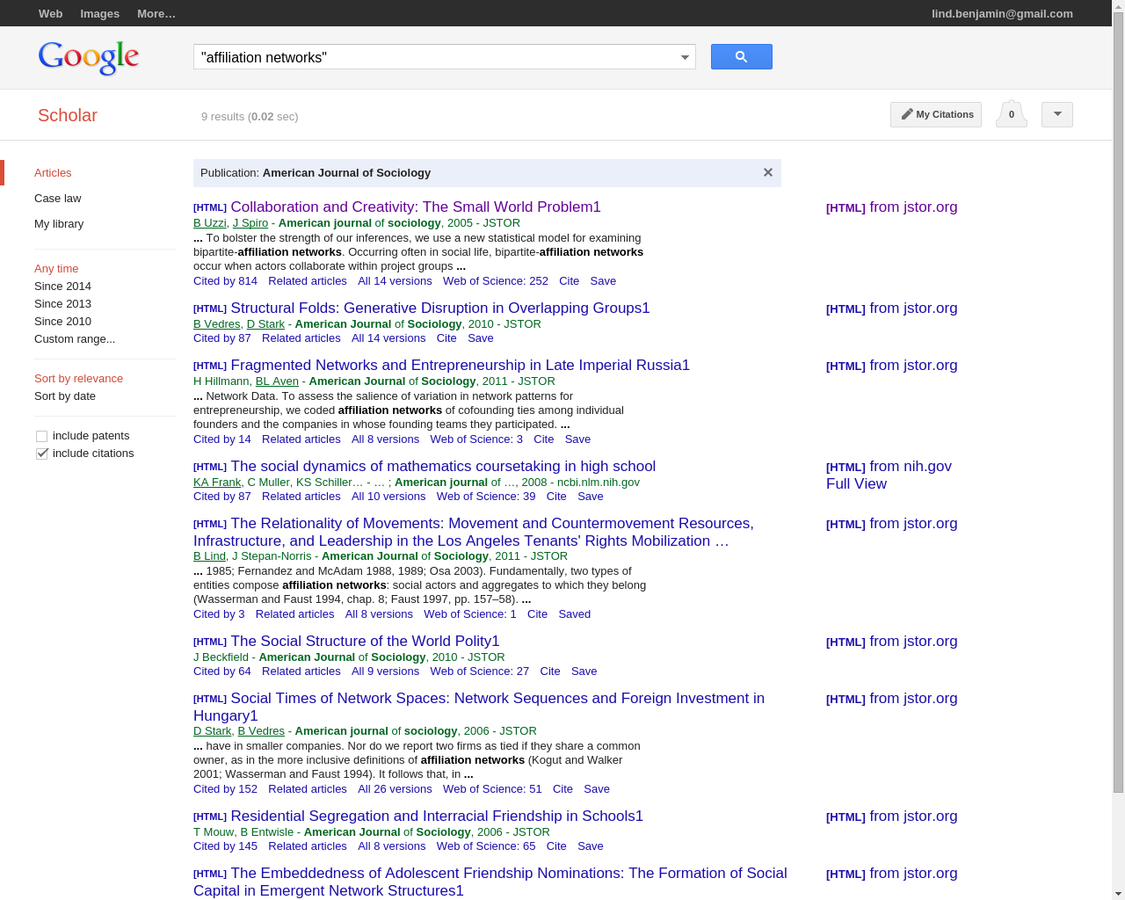Open All 26 versions
The image size is (1125, 900).
pyautogui.click(x=395, y=789)
